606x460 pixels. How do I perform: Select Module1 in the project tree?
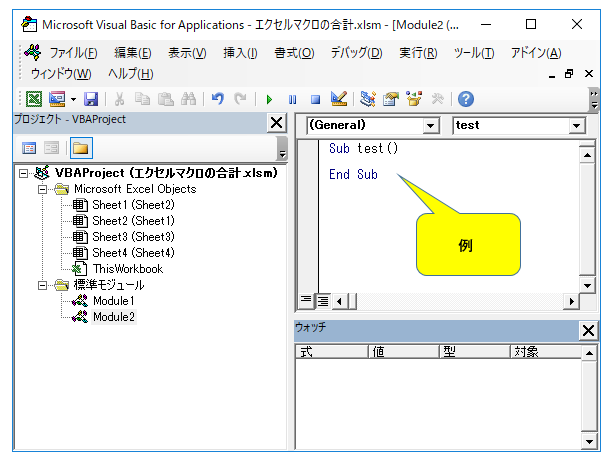coord(114,301)
